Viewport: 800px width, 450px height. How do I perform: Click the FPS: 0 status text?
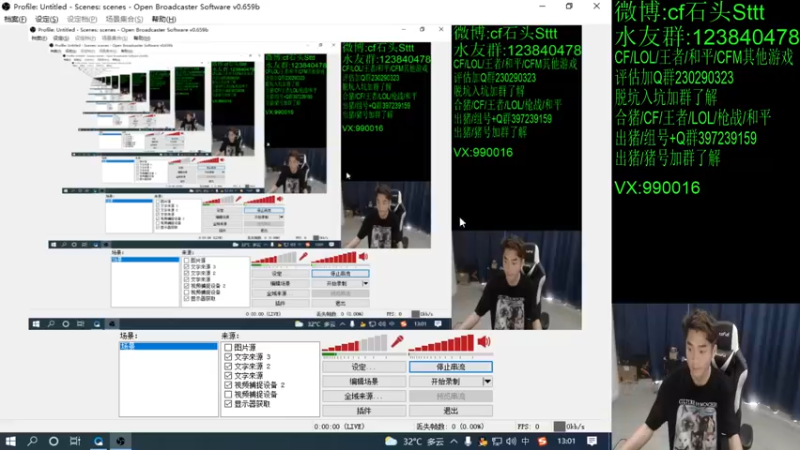(x=528, y=427)
